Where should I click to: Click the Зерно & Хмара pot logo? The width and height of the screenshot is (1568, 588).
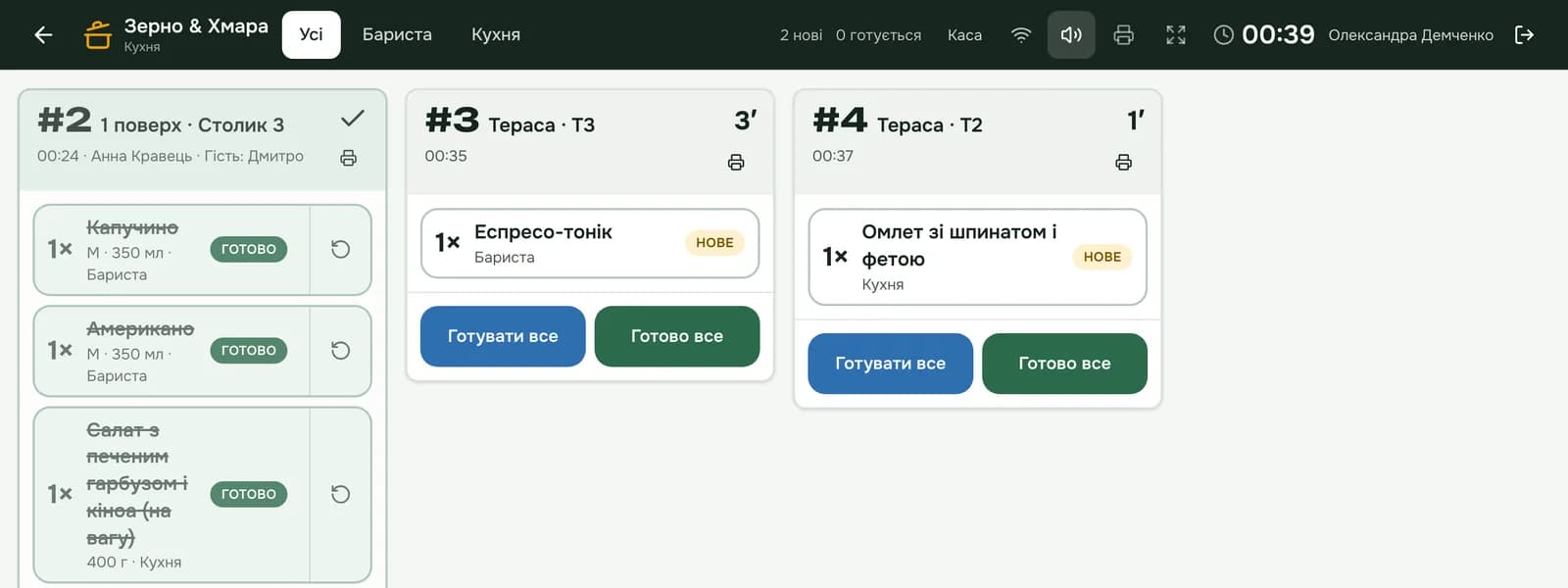coord(97,35)
